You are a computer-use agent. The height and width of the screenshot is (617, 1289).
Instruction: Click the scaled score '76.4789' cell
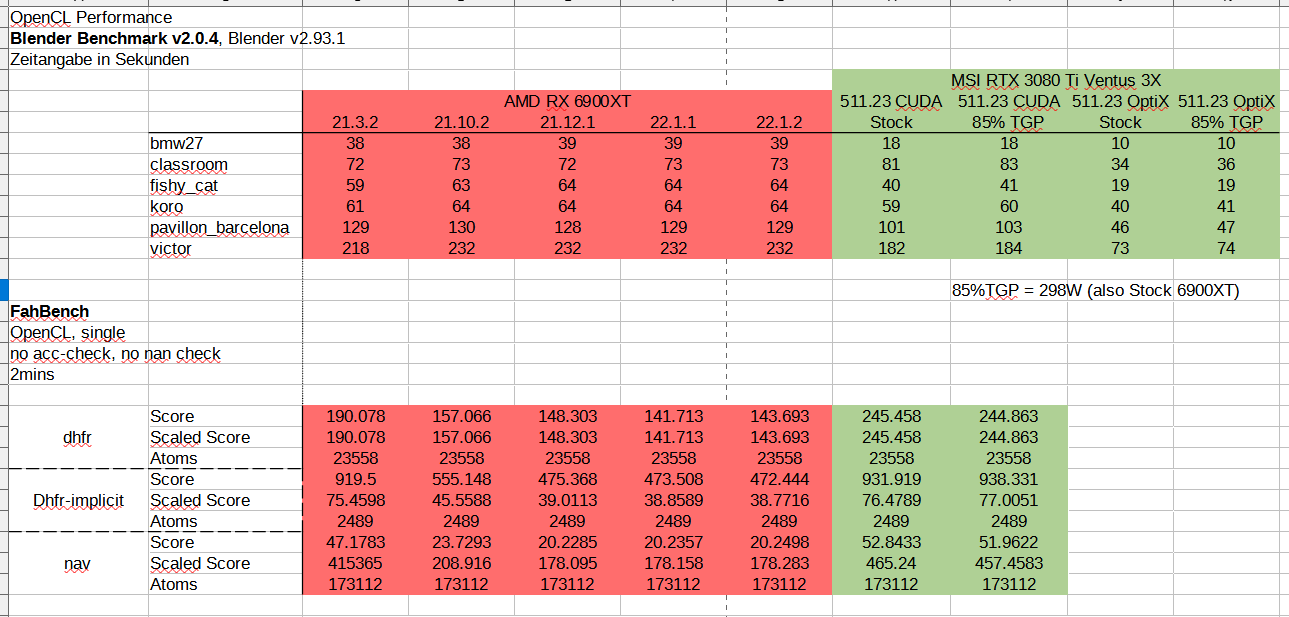891,500
